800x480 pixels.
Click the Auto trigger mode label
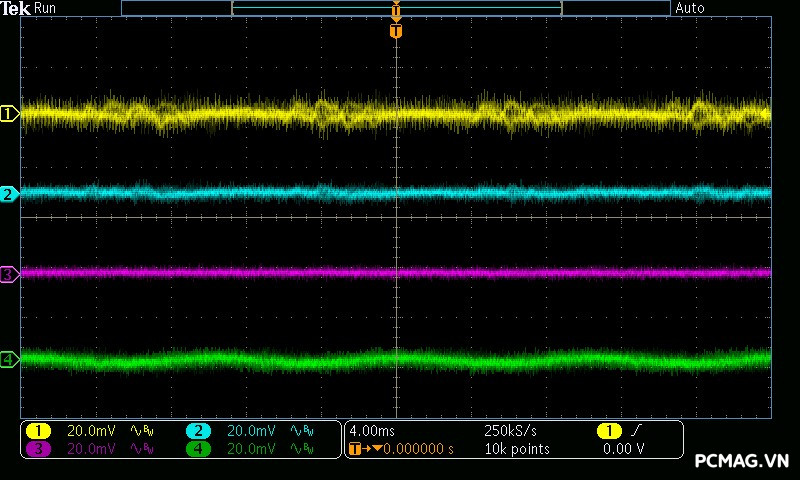pyautogui.click(x=690, y=8)
